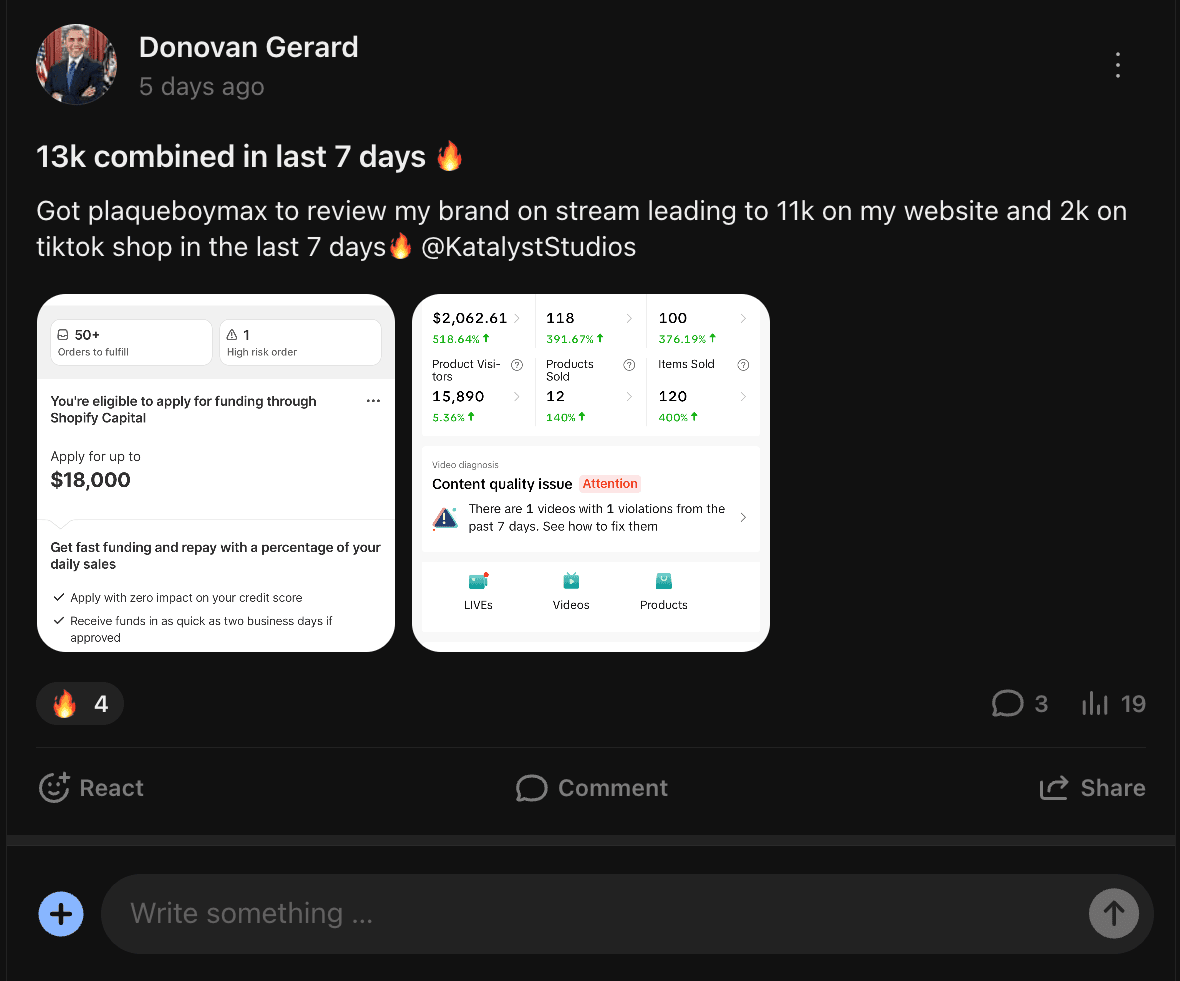Select the Videos icon in screenshot
The height and width of the screenshot is (981, 1180).
point(571,582)
